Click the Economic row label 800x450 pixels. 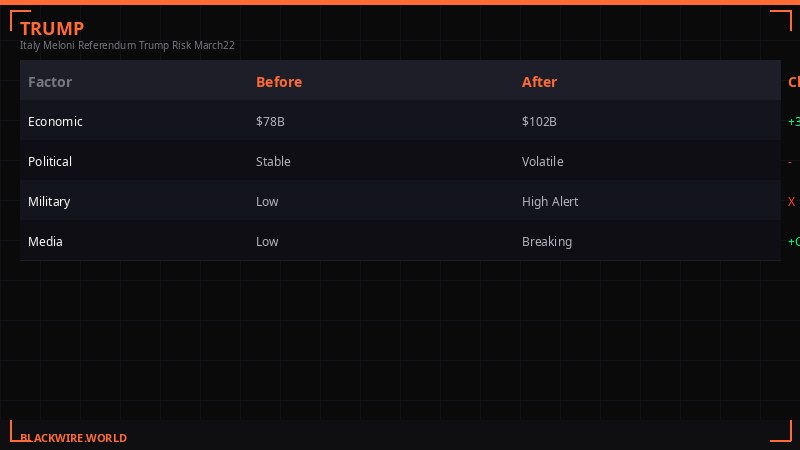(55, 121)
